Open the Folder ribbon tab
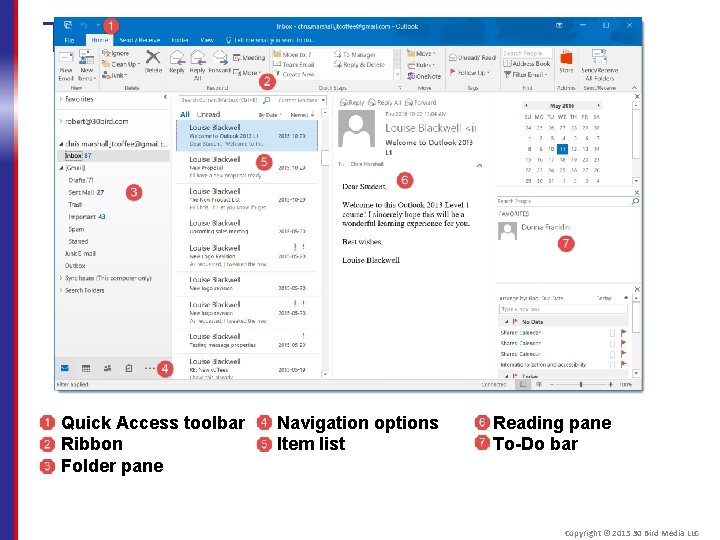Viewport: 720px width, 540px height. point(180,40)
